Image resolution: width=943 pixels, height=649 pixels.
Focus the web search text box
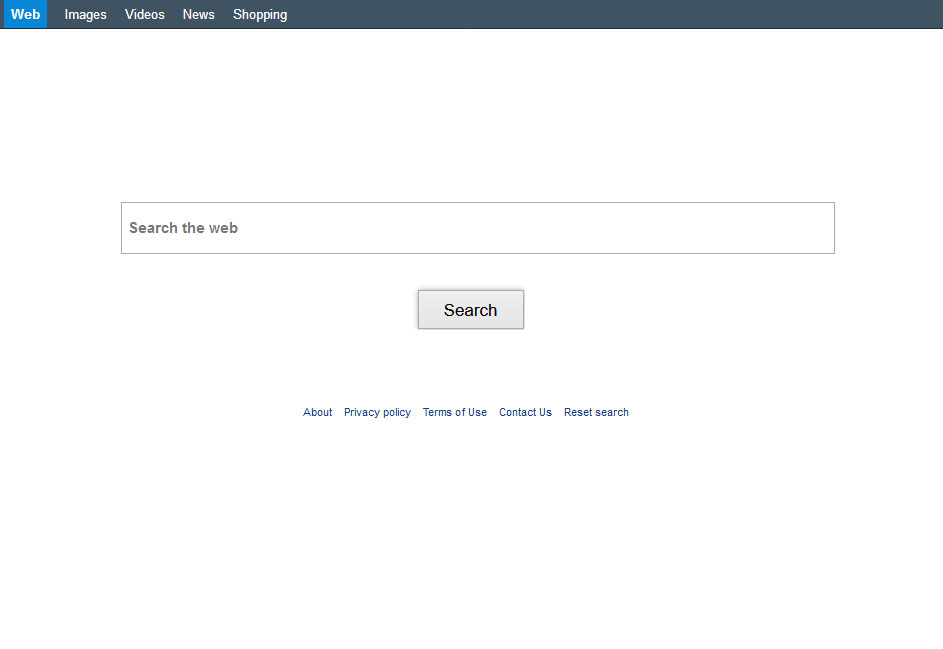[477, 228]
